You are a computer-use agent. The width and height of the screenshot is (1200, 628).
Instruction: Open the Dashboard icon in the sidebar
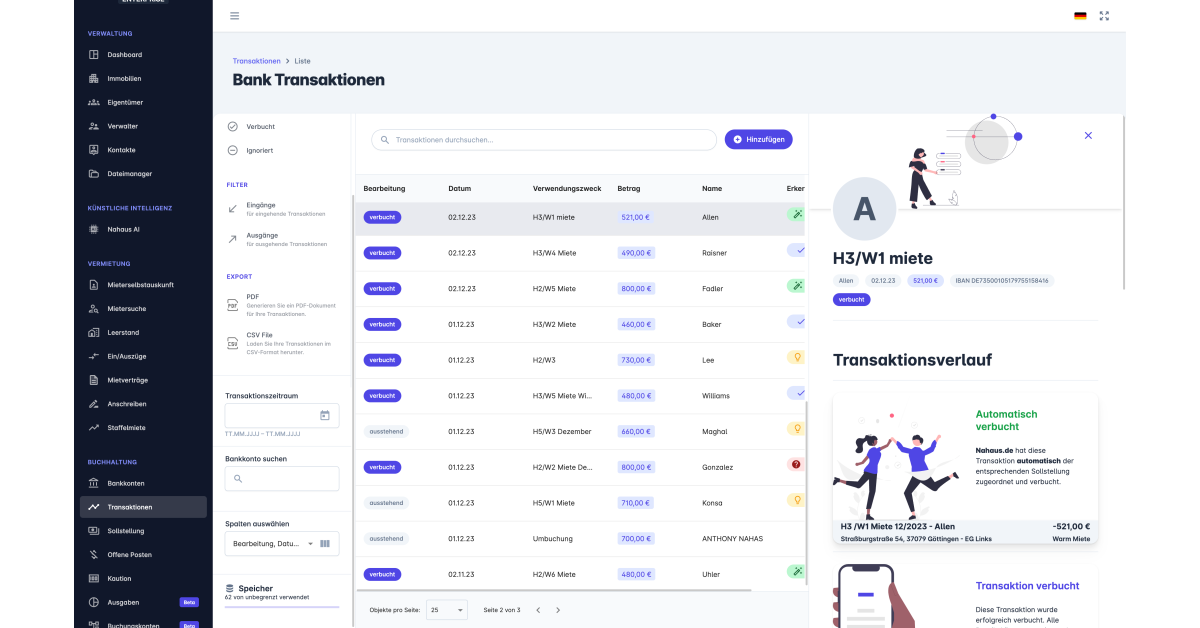pos(93,54)
